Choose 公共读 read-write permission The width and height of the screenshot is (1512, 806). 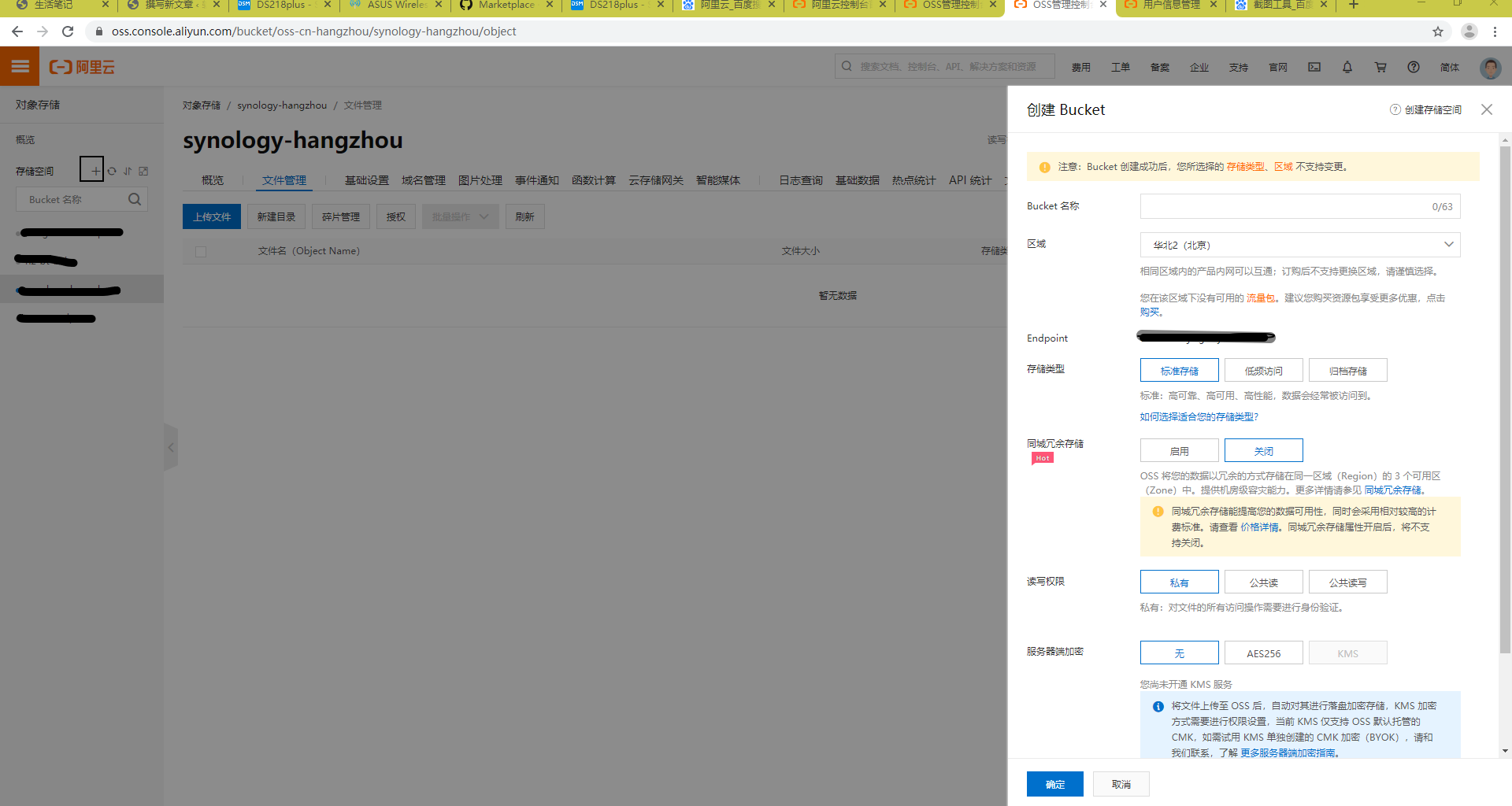tap(1263, 582)
